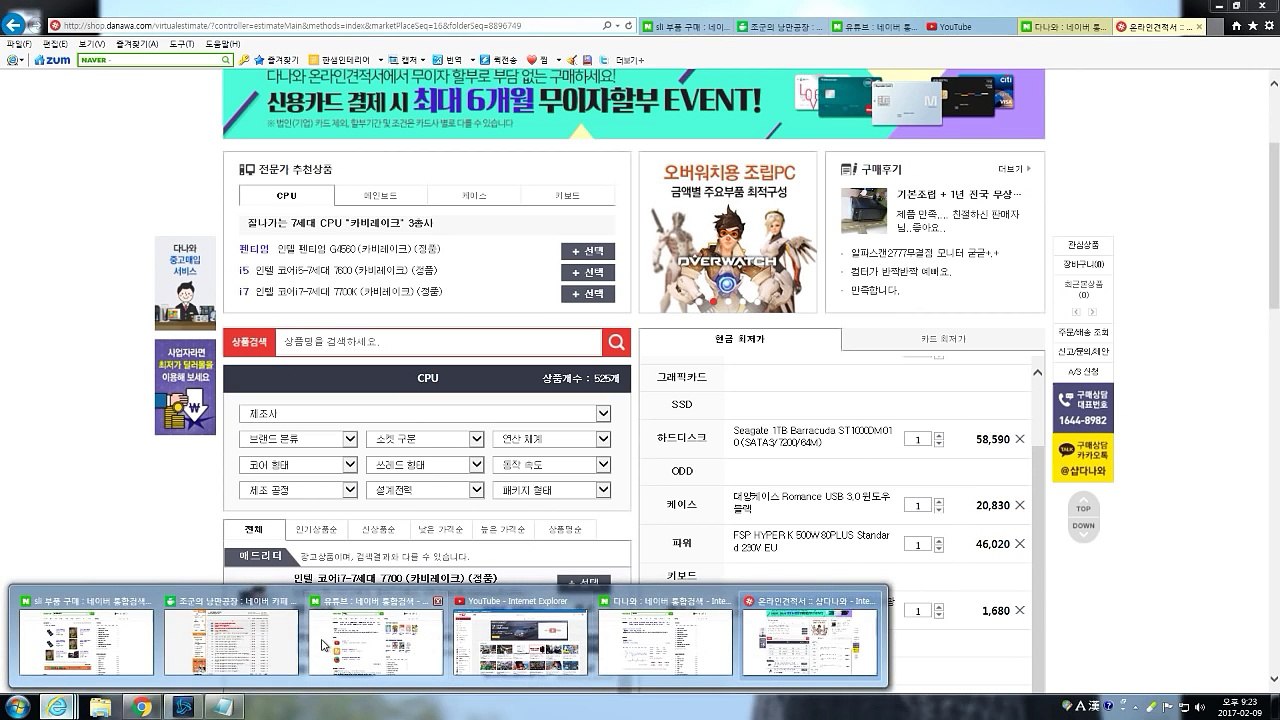
Task: Open Chrome on the taskbar
Action: [142, 707]
